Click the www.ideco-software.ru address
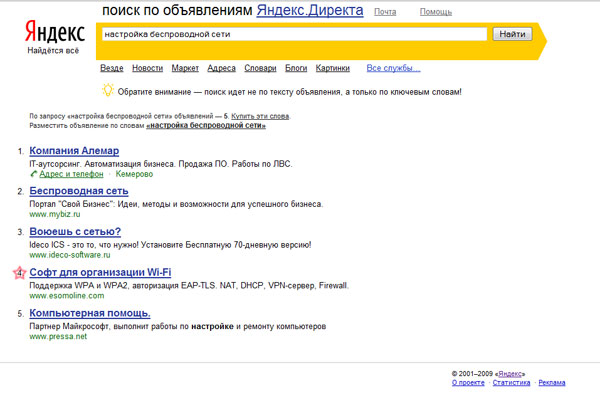 (x=70, y=255)
